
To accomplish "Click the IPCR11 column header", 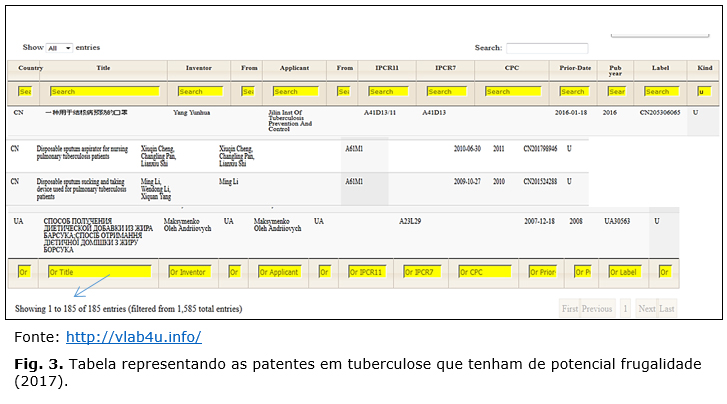I will tap(387, 69).
